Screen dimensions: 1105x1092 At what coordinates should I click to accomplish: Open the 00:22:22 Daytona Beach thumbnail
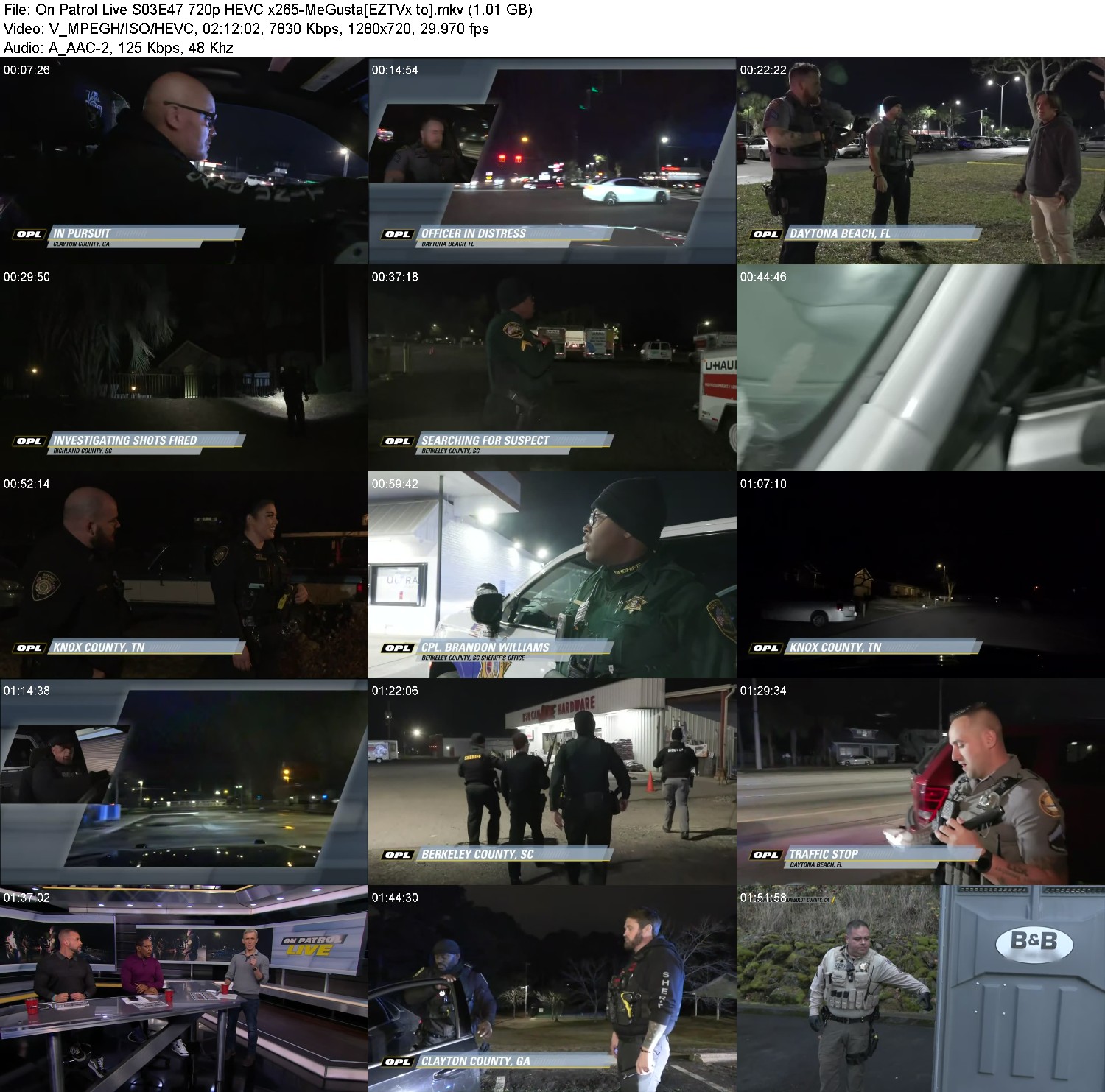tap(921, 161)
